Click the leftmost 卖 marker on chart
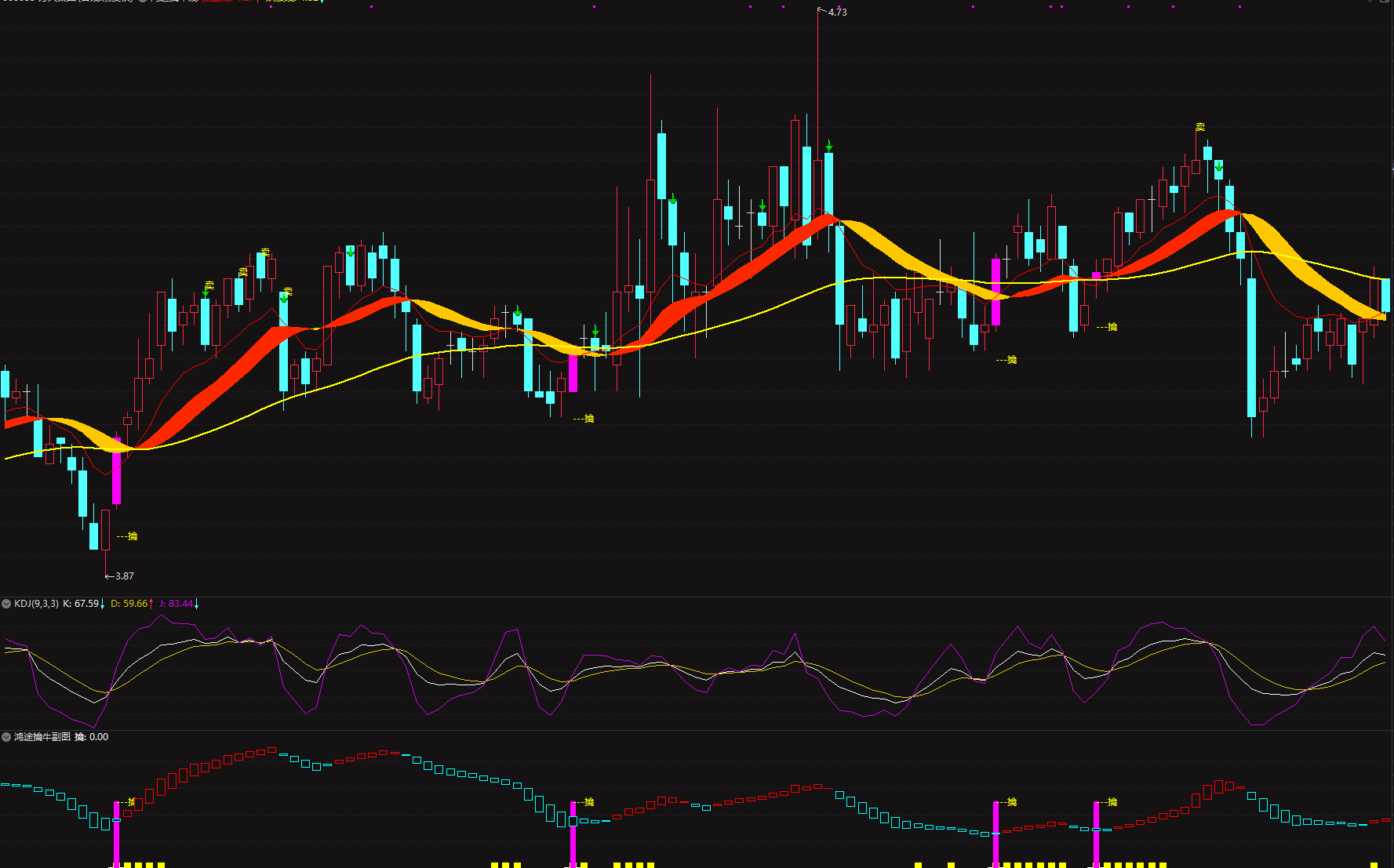Screen dimensions: 1394x868 (x=209, y=285)
